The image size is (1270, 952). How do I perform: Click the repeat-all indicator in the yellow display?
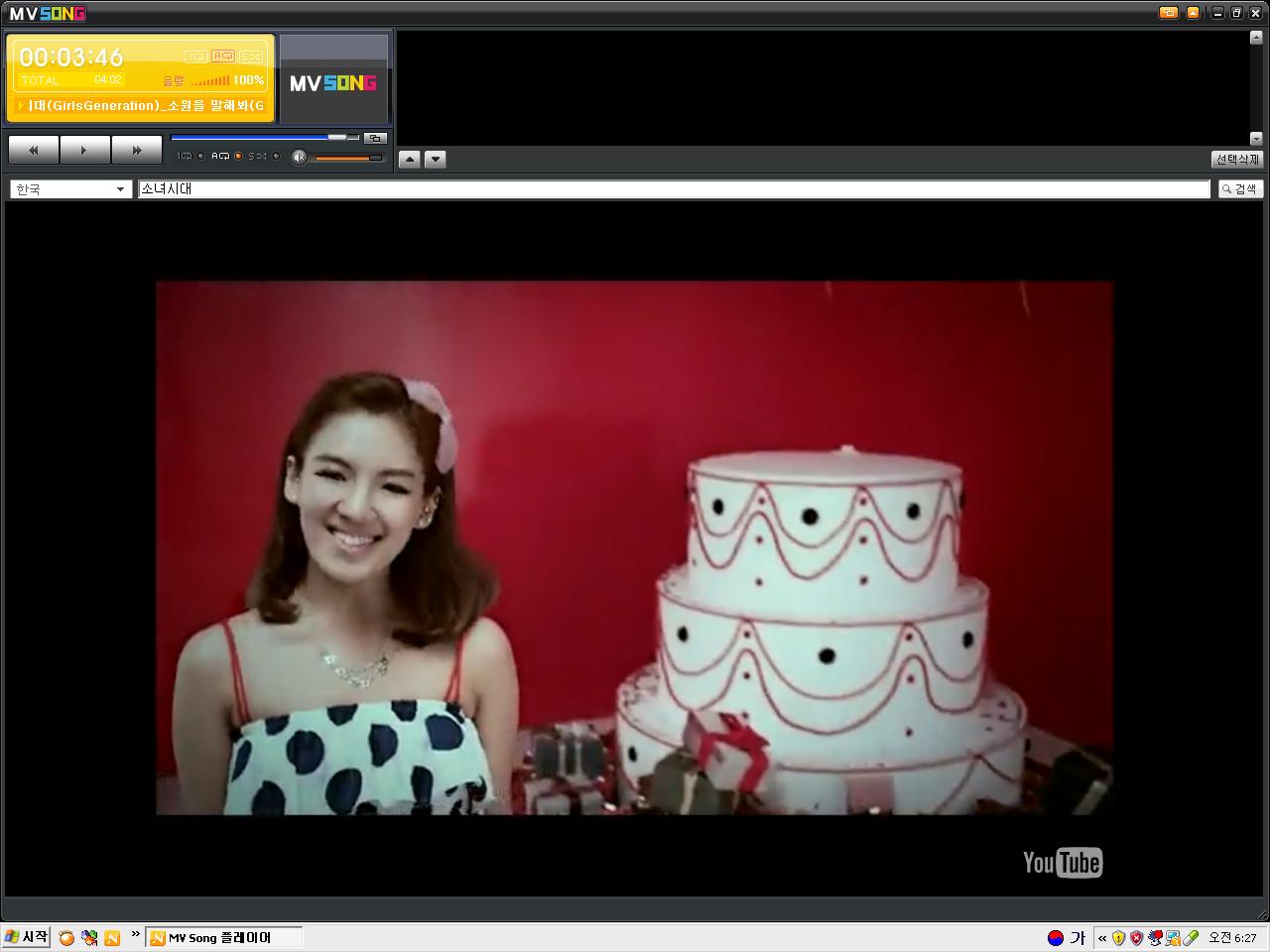tap(223, 57)
